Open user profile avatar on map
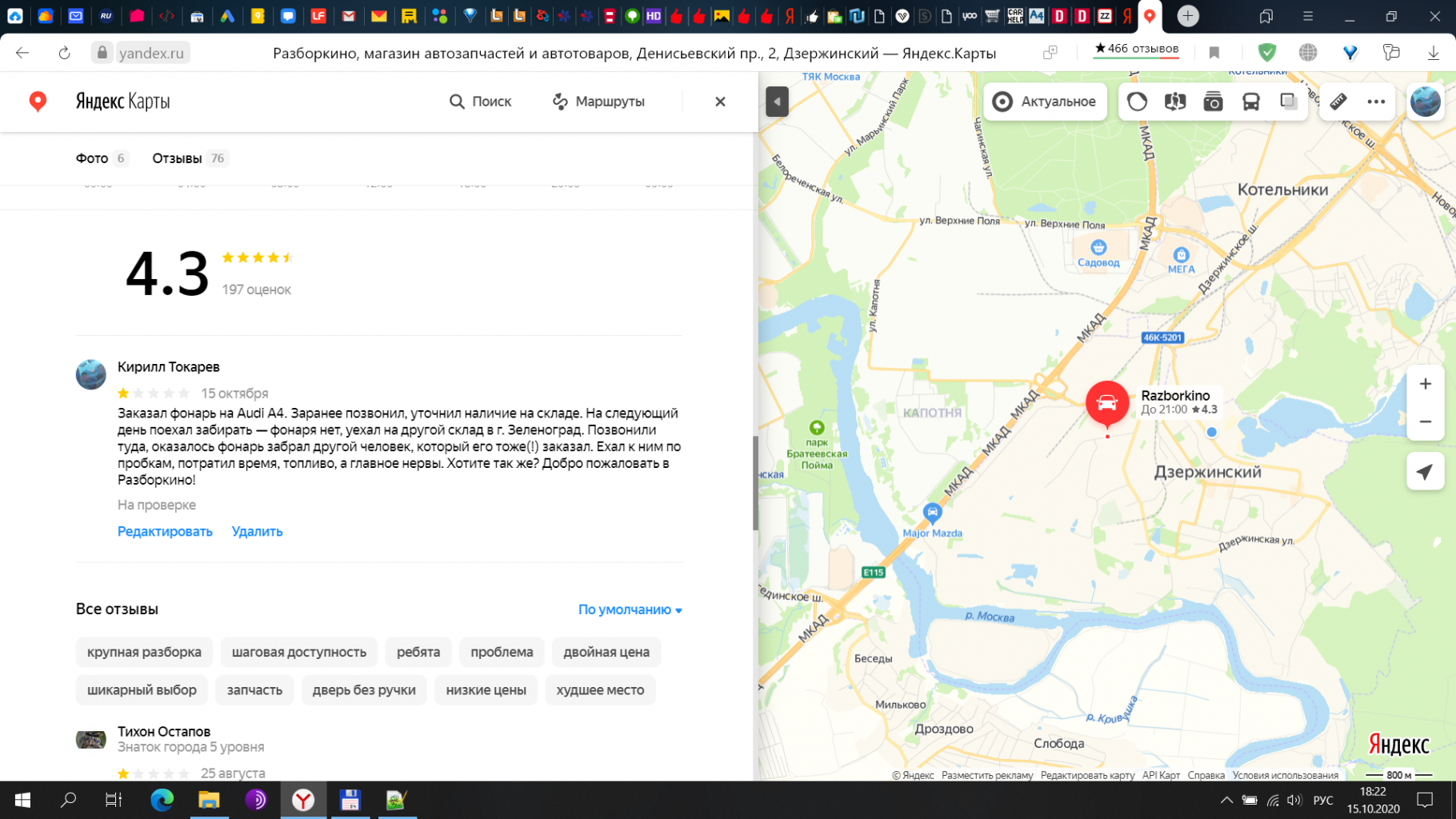 point(1426,102)
